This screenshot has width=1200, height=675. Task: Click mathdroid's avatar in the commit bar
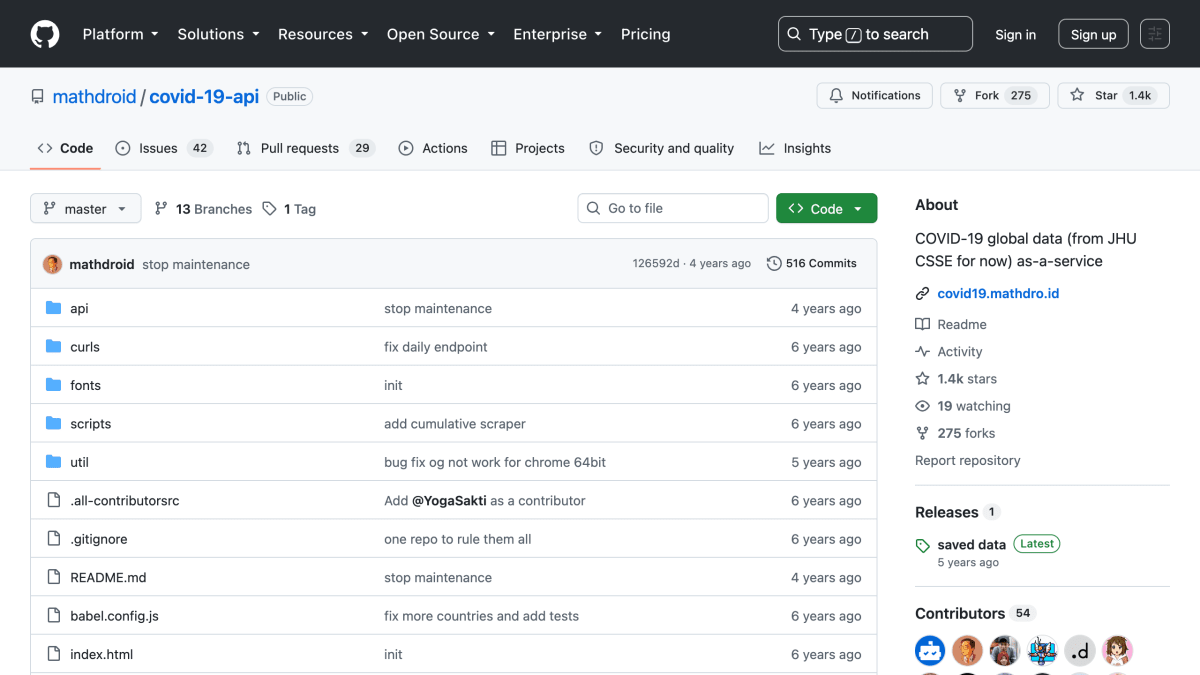point(52,264)
